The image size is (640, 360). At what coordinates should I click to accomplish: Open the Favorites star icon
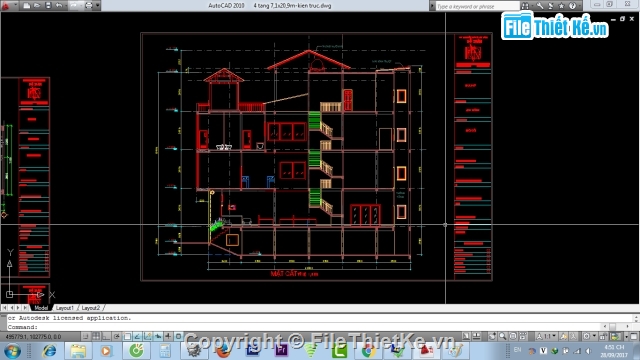tap(562, 6)
